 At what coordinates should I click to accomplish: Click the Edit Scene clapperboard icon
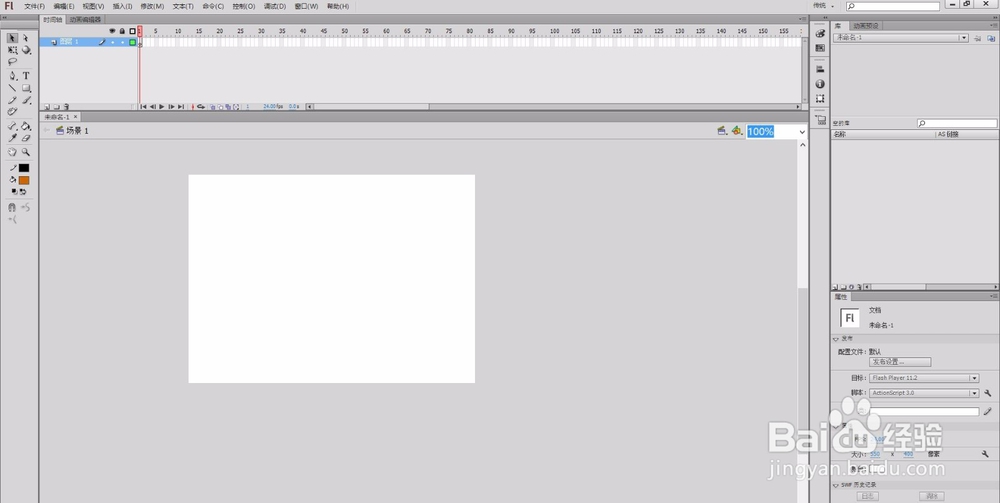(722, 131)
